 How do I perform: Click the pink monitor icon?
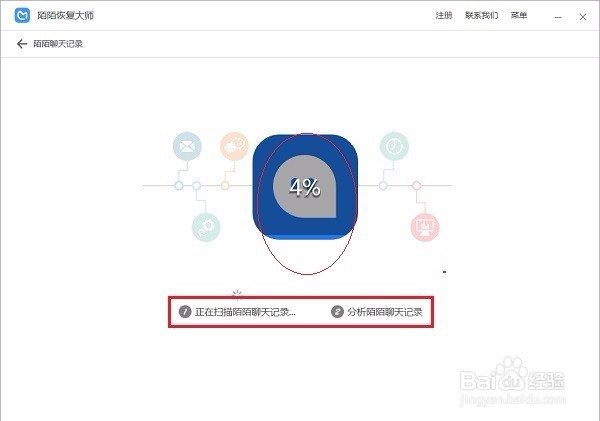point(425,227)
